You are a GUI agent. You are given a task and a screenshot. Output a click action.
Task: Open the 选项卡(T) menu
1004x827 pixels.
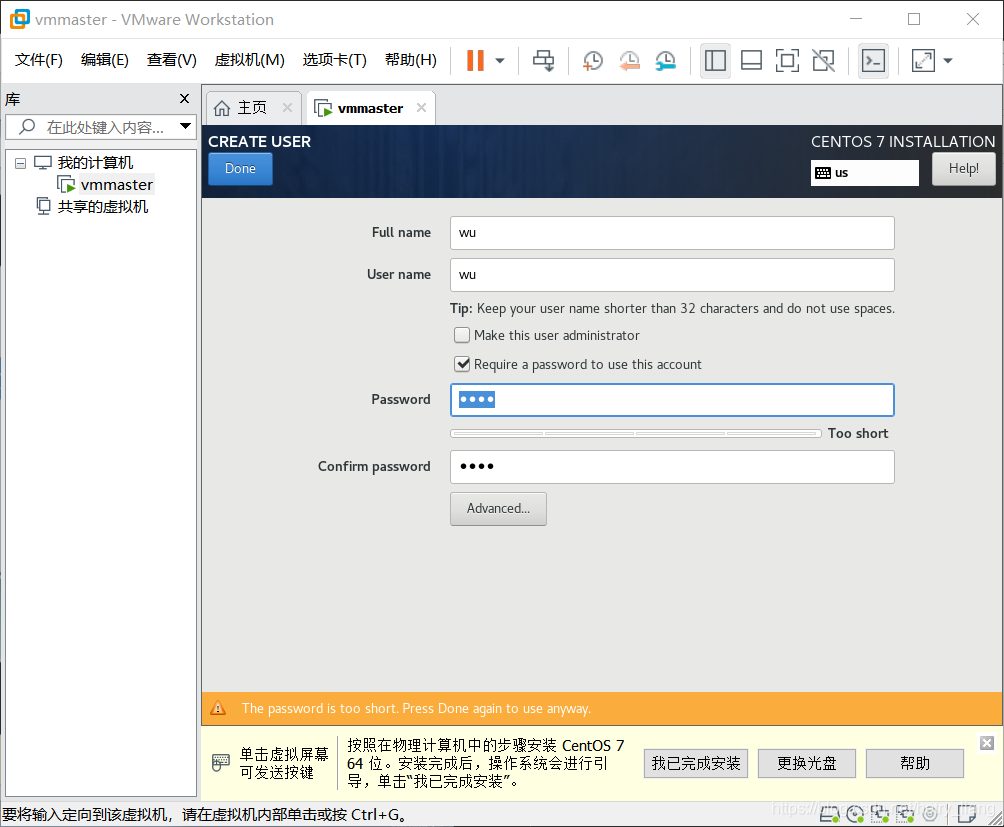coord(335,60)
